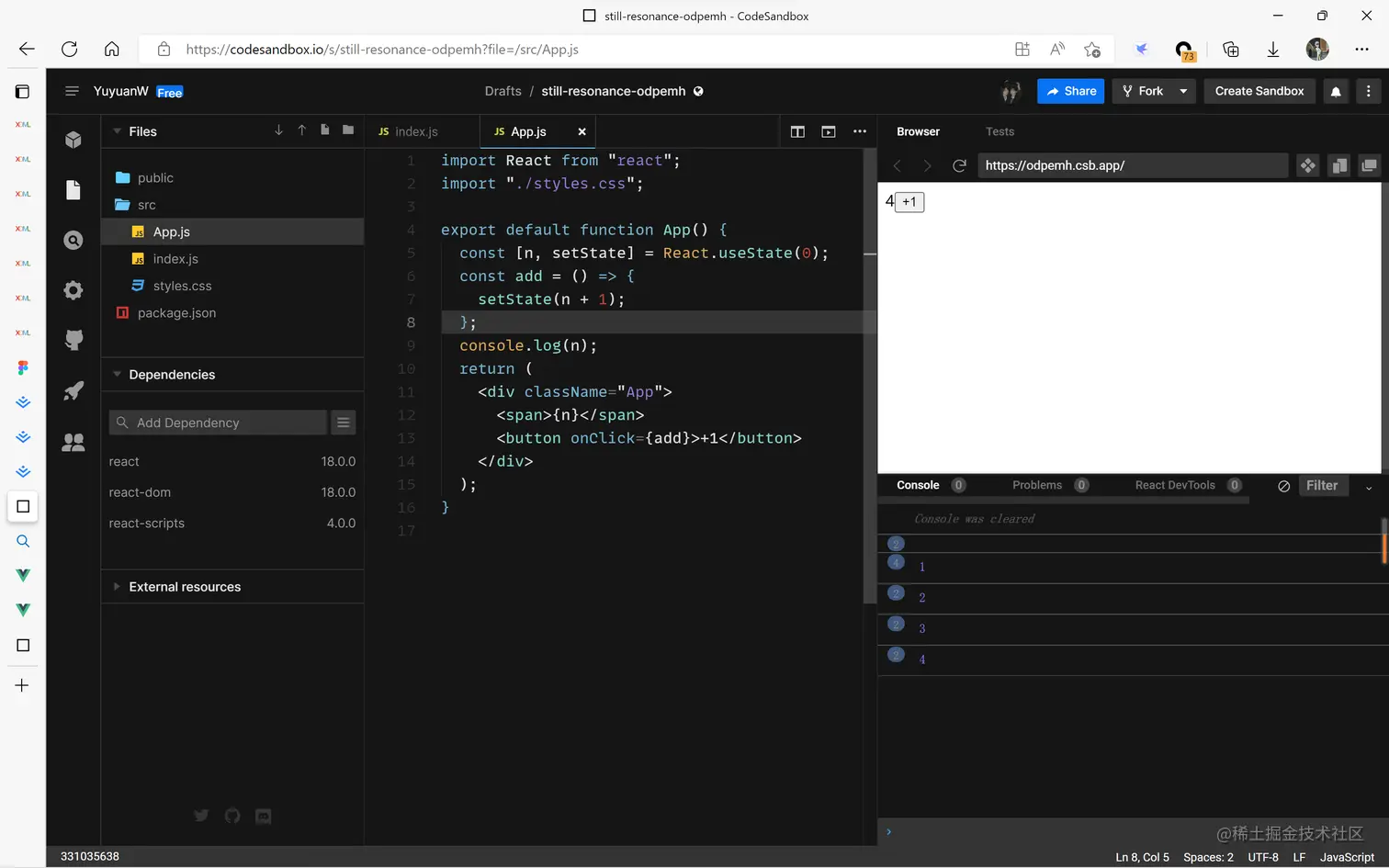Open the Deployment rocket panel
The height and width of the screenshot is (868, 1389).
click(x=73, y=391)
